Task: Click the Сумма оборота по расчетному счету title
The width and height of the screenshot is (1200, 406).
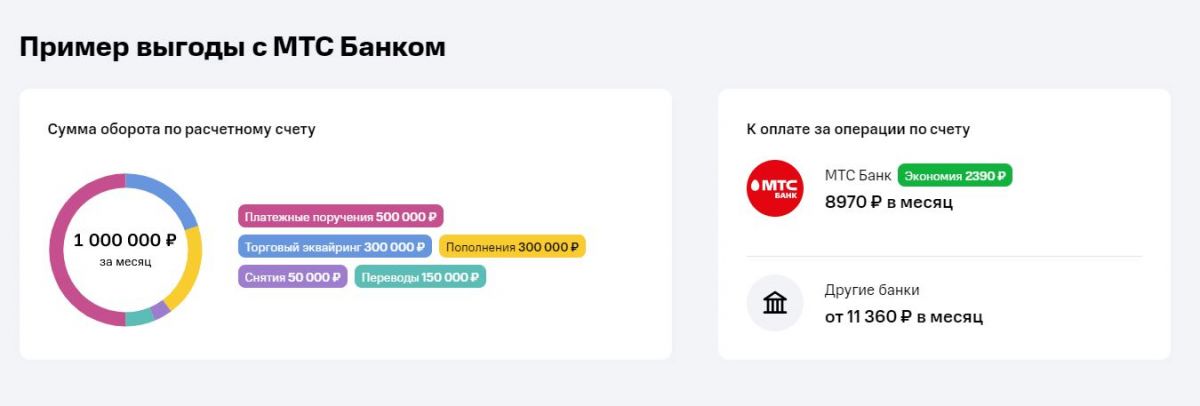Action: [x=182, y=129]
